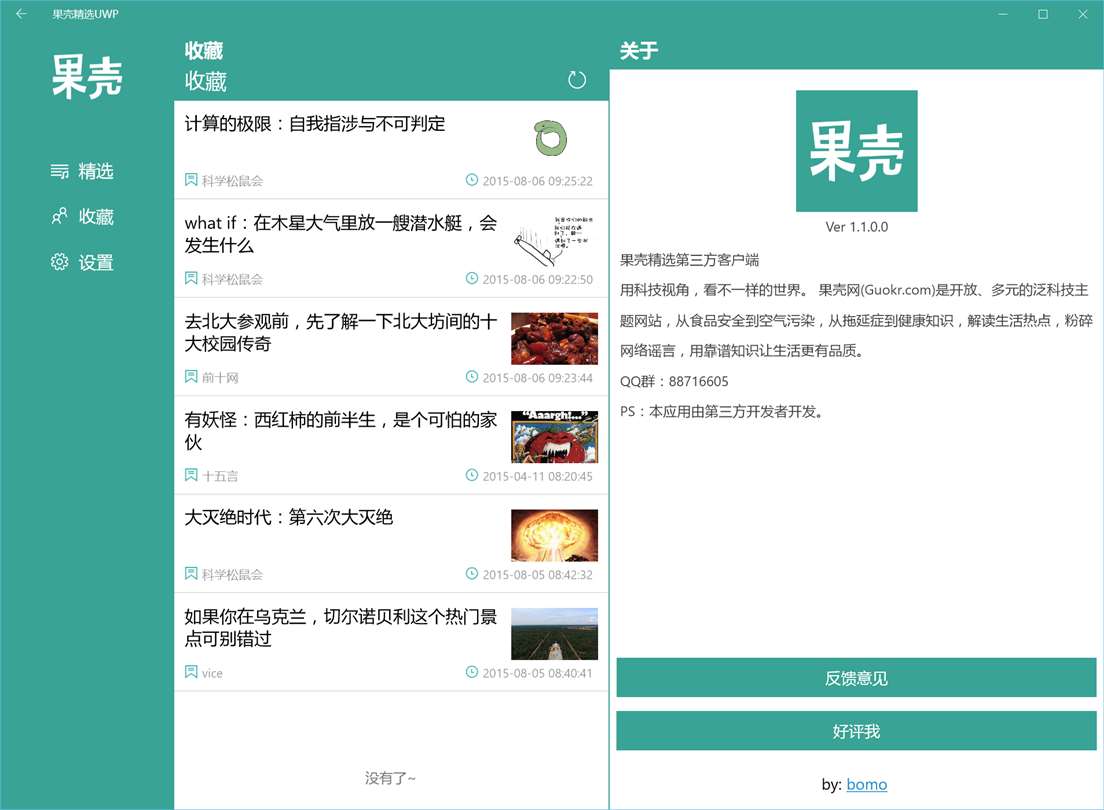1104x810 pixels.
Task: Click the back arrow in the title bar
Action: point(21,13)
